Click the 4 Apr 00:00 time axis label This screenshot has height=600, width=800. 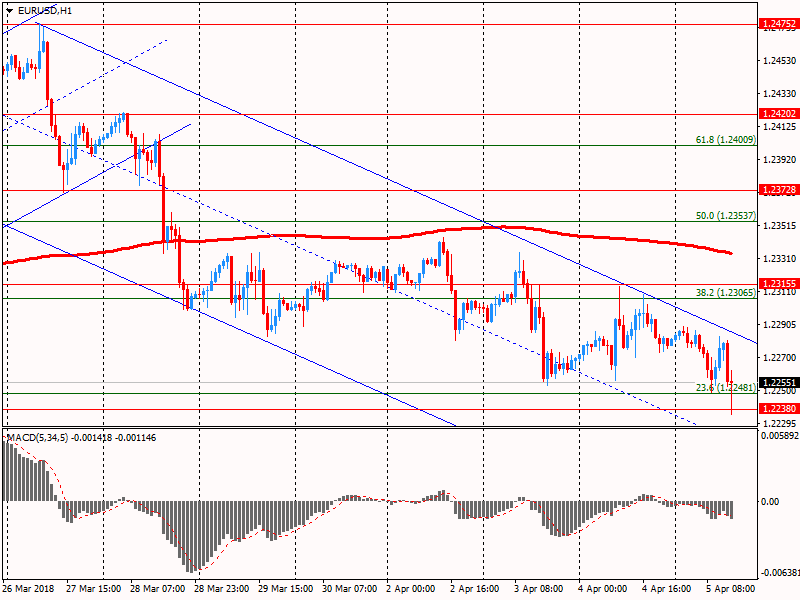pyautogui.click(x=603, y=589)
